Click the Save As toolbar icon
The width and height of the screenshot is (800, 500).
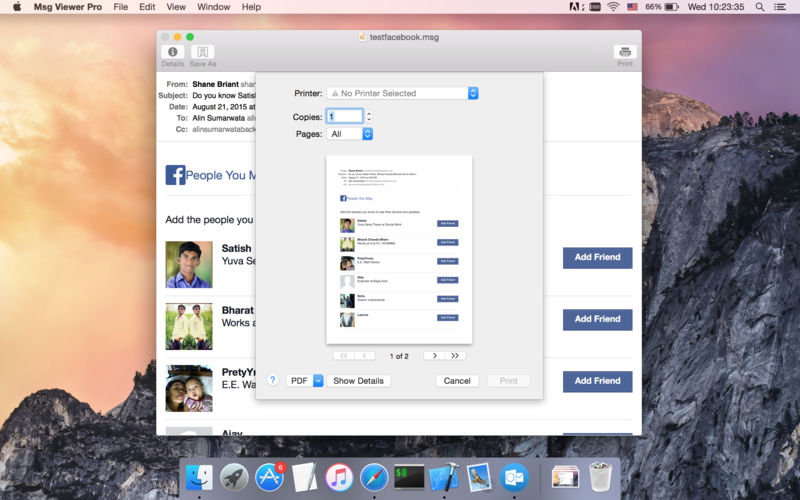[203, 52]
